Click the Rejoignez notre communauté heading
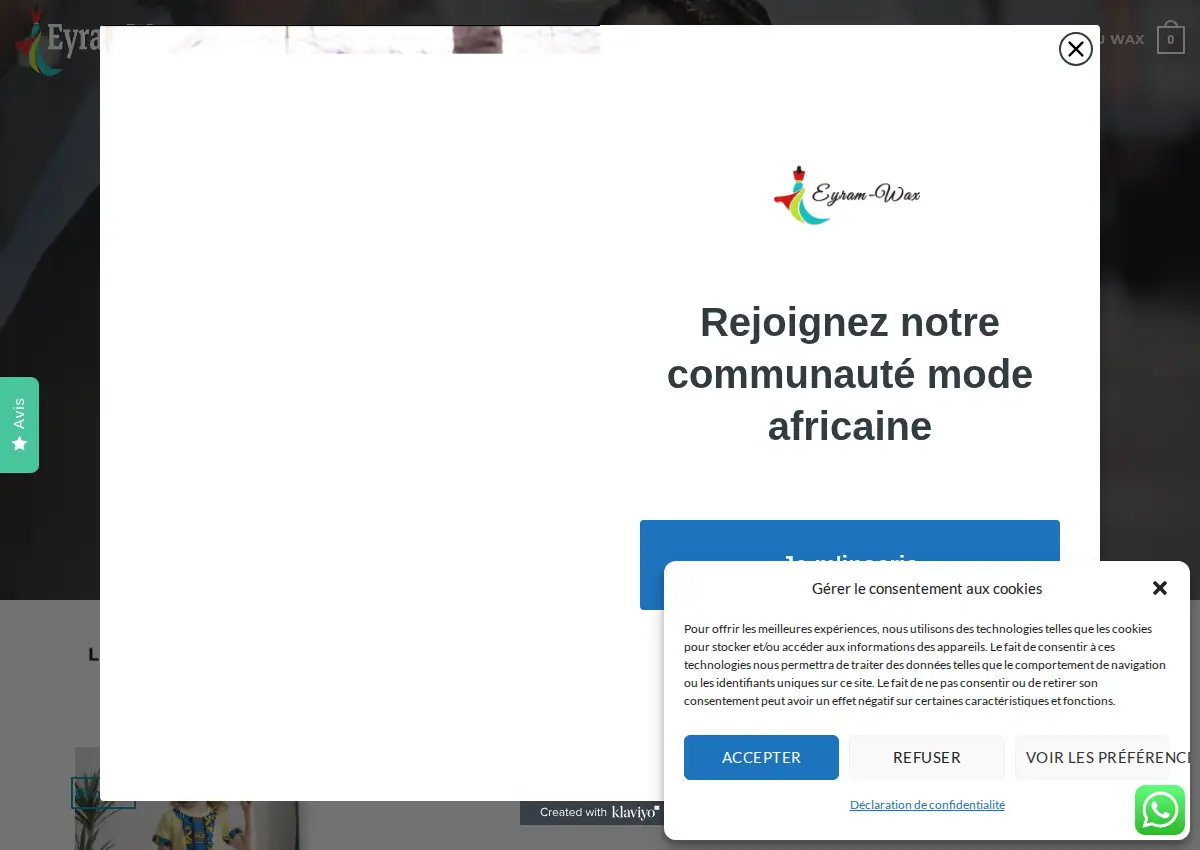 (x=850, y=374)
